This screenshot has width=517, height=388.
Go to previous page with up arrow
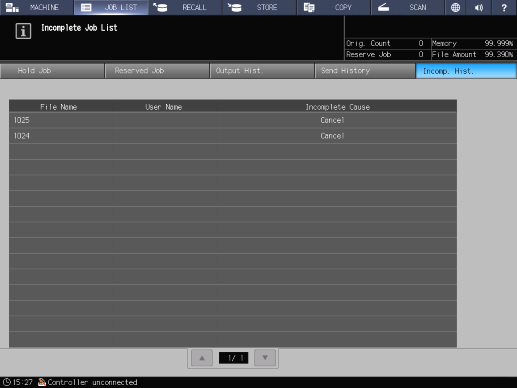coord(202,358)
